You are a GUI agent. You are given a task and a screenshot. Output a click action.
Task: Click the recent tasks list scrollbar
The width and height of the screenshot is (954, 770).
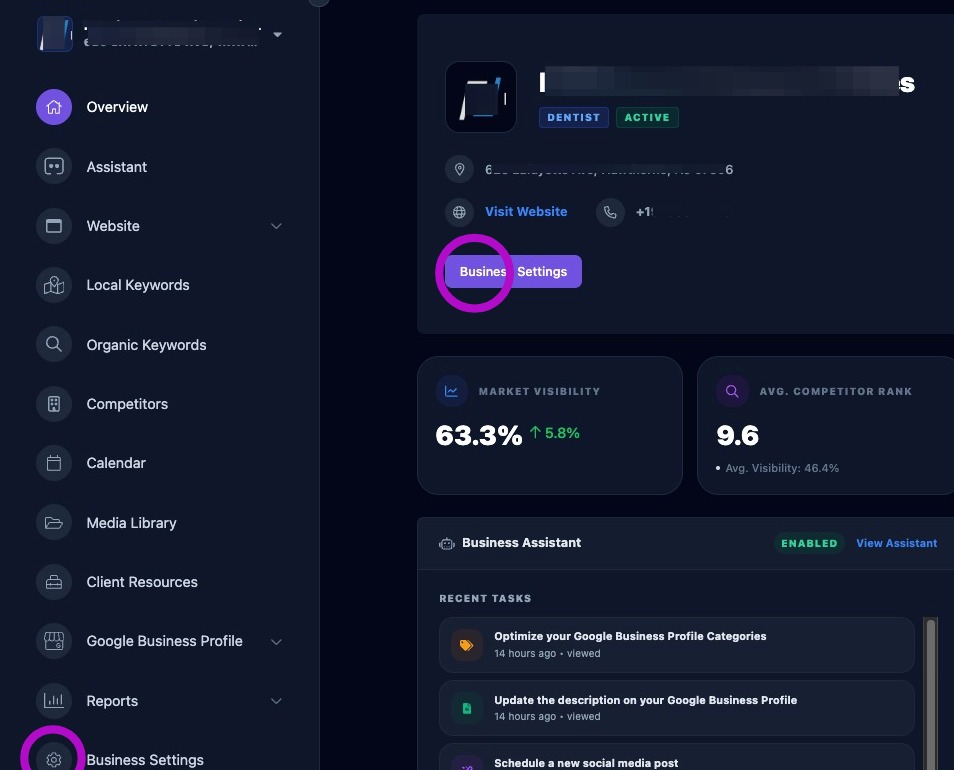930,693
